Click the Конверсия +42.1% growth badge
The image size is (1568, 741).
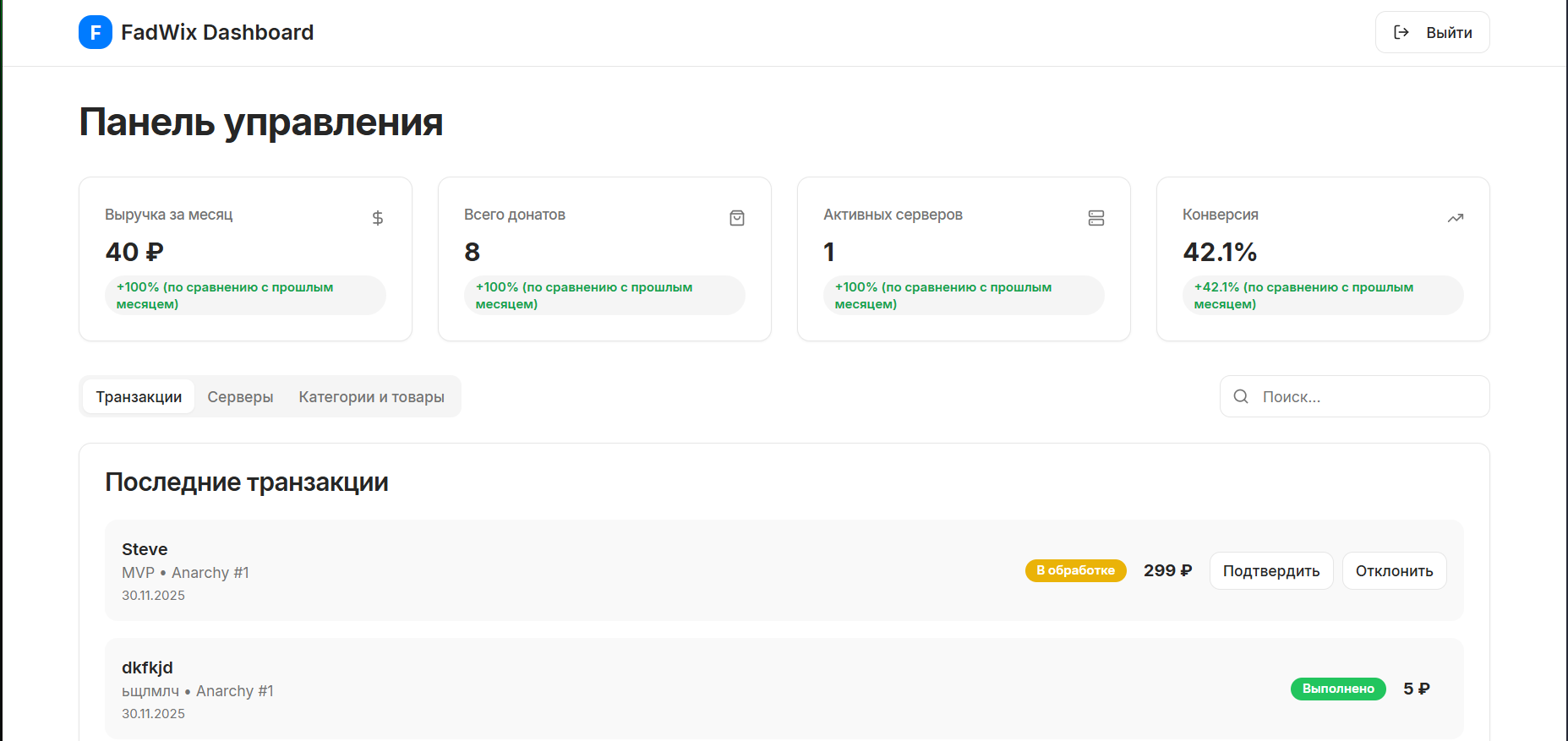[x=1322, y=296]
